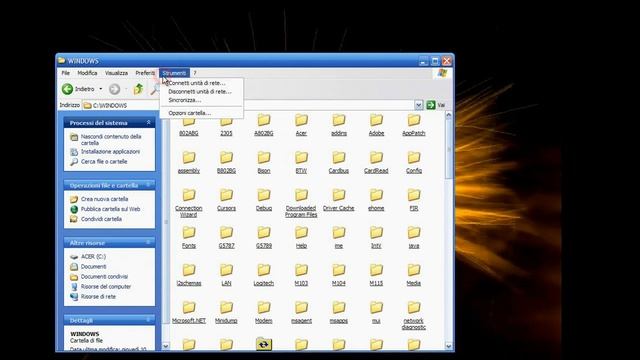Click the file list scrollbar up arrow

(x=449, y=116)
